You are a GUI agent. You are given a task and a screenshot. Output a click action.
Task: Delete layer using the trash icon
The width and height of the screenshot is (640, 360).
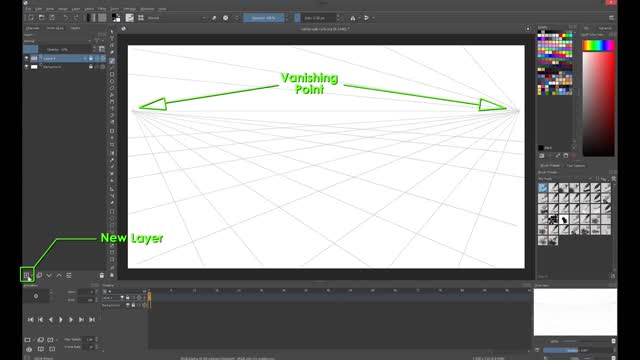(x=102, y=276)
